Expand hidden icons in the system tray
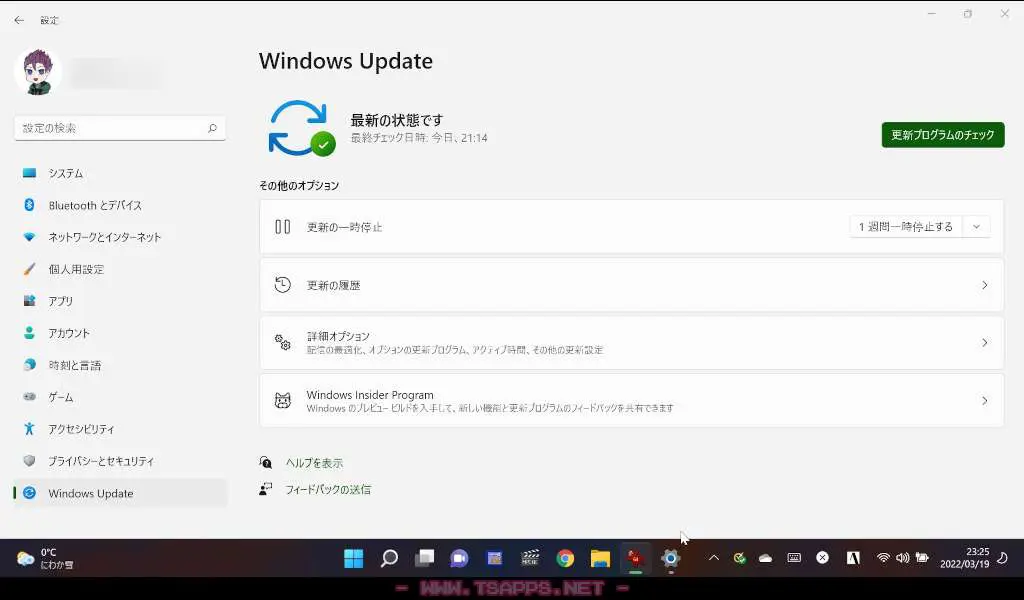Screen dimensions: 1024x600 click(713, 559)
